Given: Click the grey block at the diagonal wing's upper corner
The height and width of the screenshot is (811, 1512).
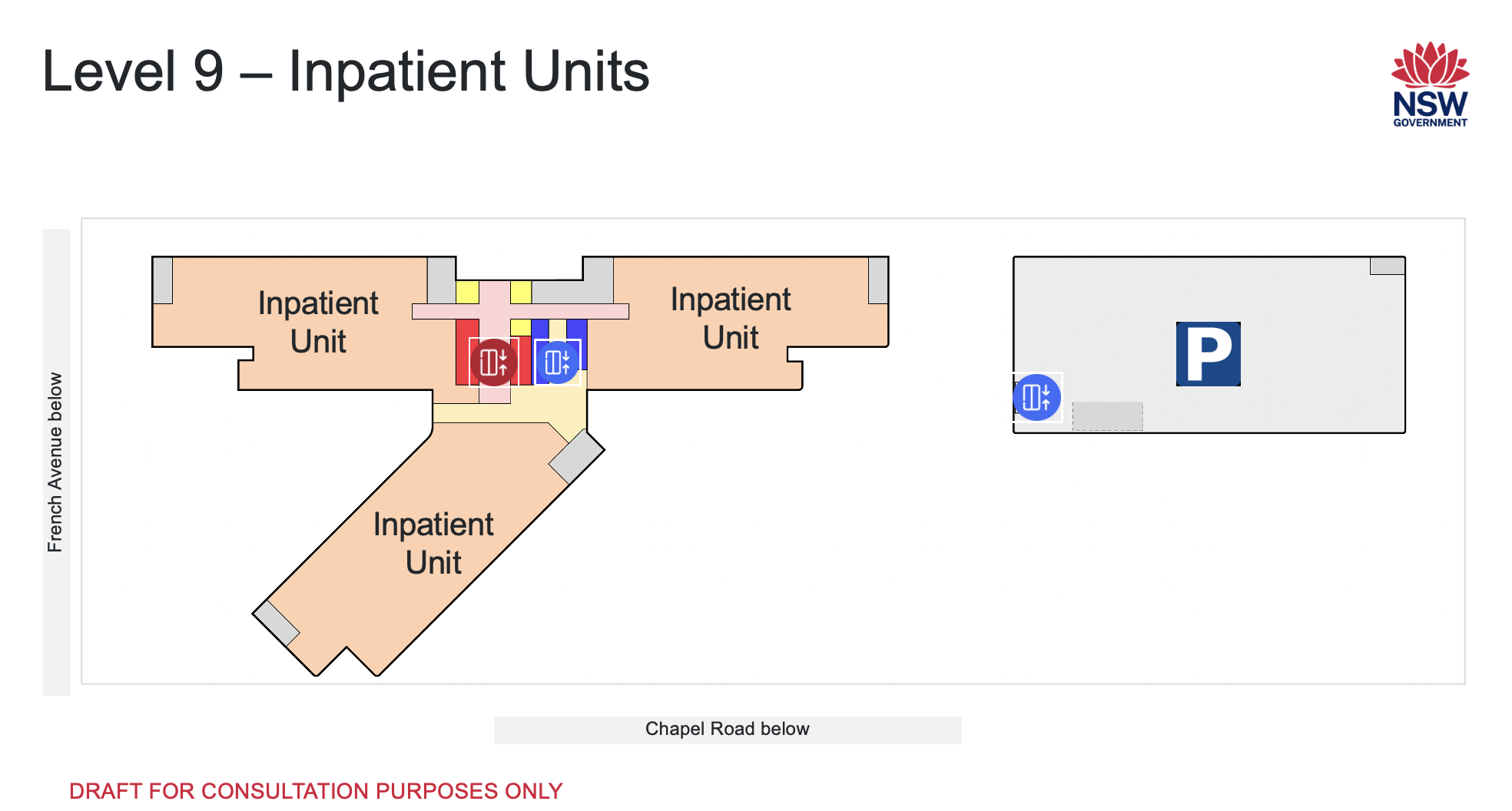Looking at the screenshot, I should 576,457.
